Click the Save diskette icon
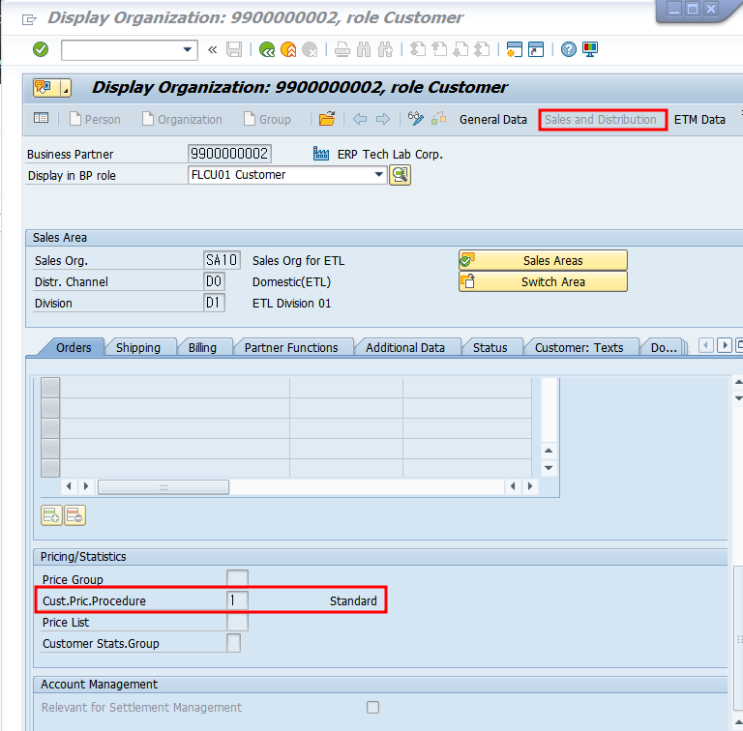 [x=234, y=49]
